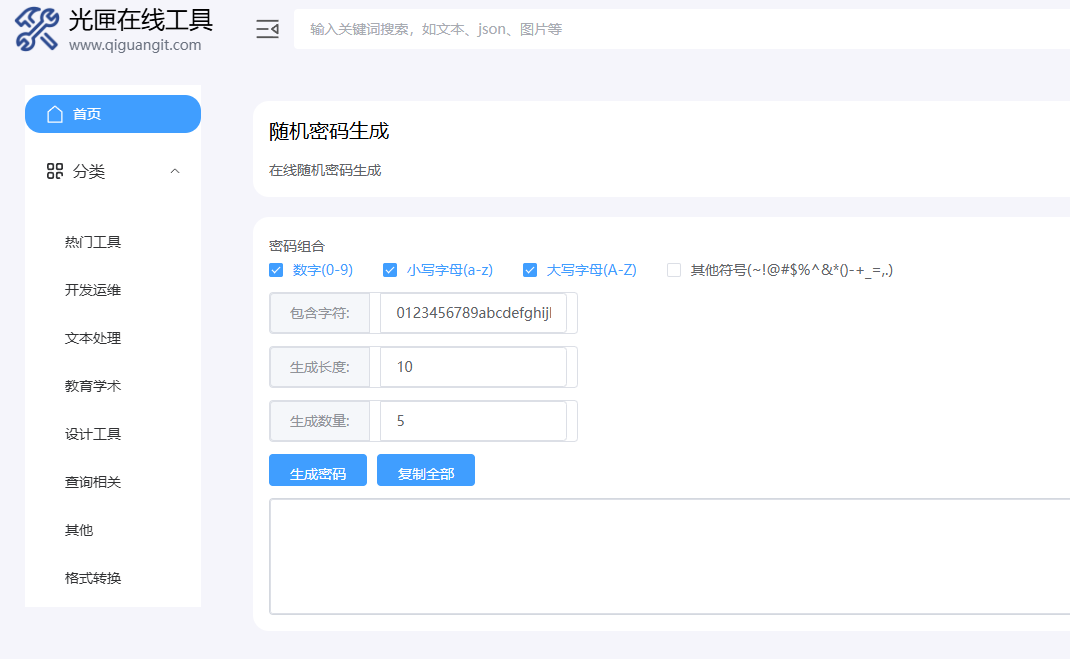Open the 教育学术 category
The image size is (1070, 659).
(x=93, y=386)
